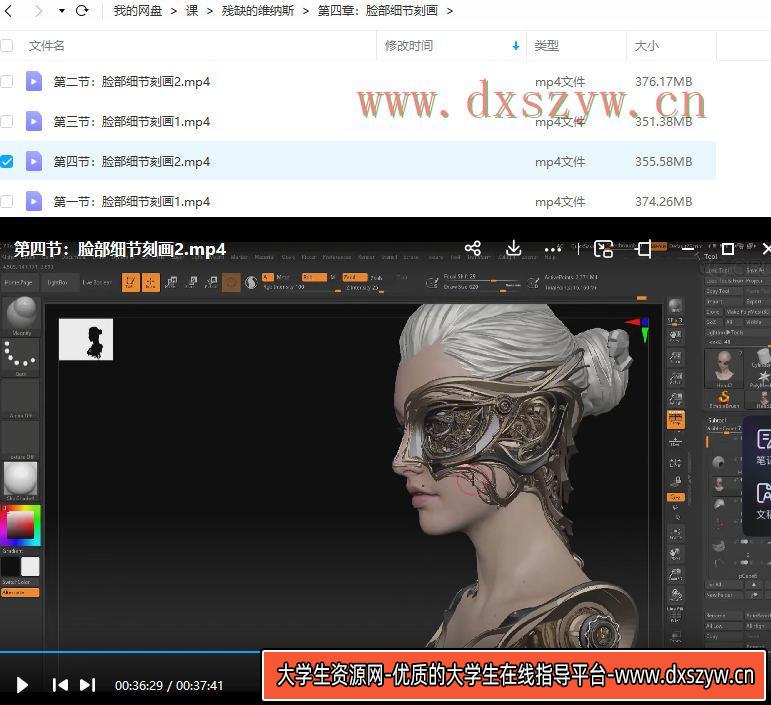The image size is (771, 705).
Task: Select the ZBrush Rotate transform icon
Action: 211,282
